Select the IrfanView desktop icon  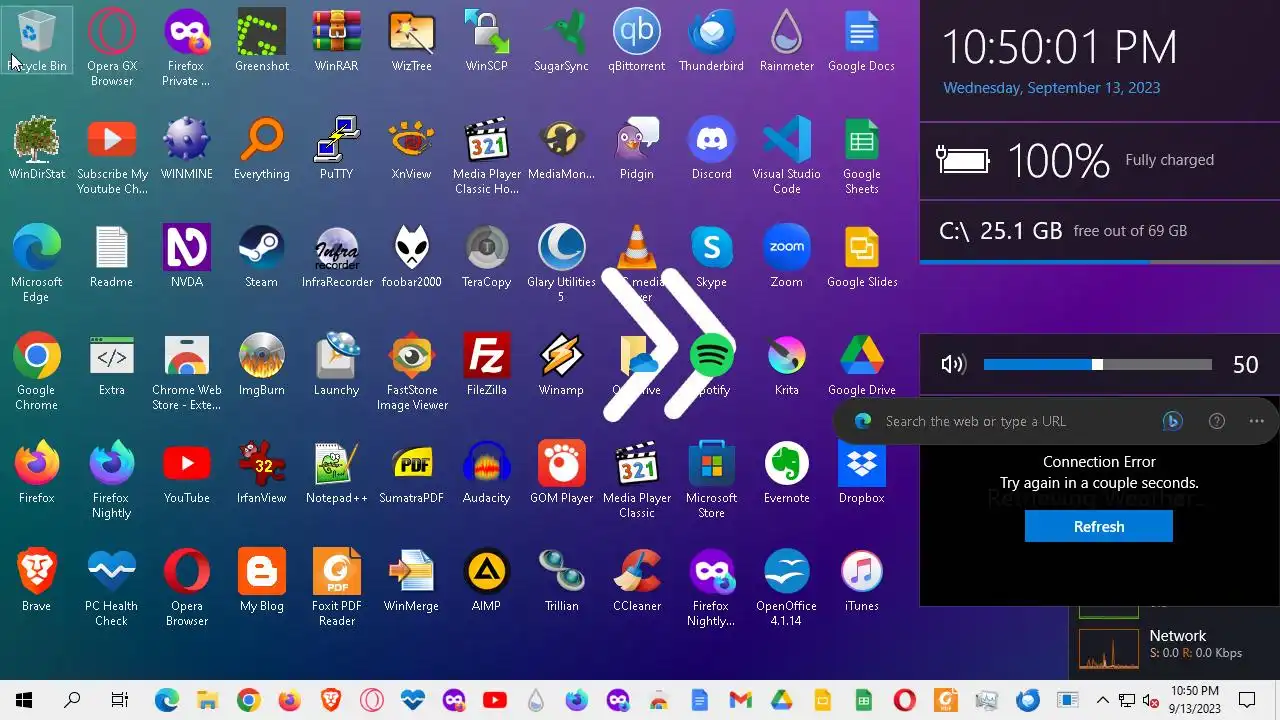[x=262, y=472]
